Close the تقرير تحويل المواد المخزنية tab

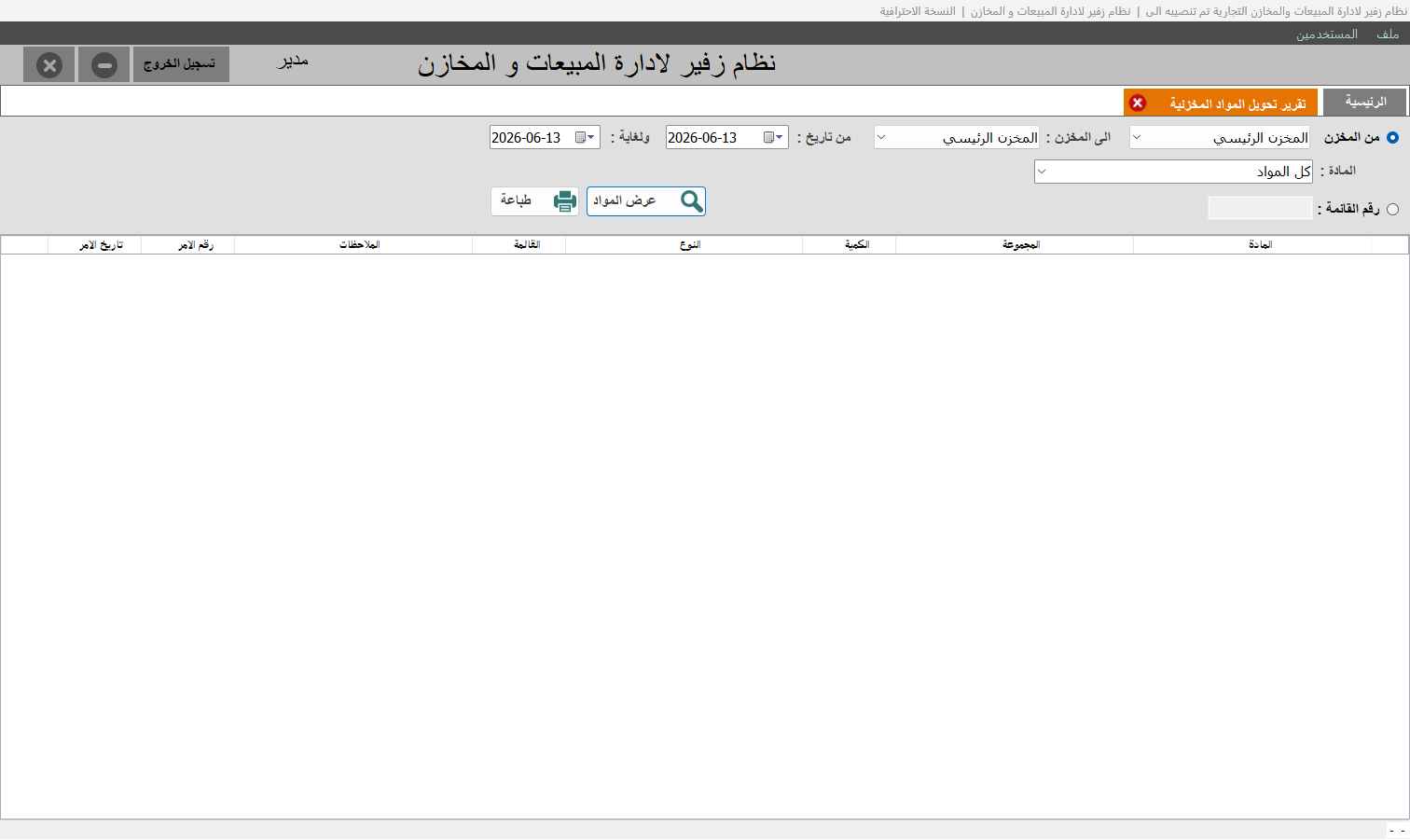pos(1138,103)
